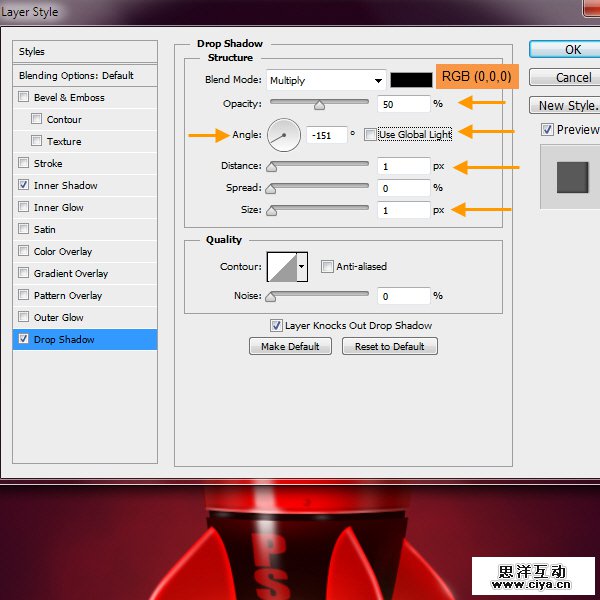Enable the Inner Glow checkbox
Viewport: 600px width, 600px height.
tap(23, 207)
